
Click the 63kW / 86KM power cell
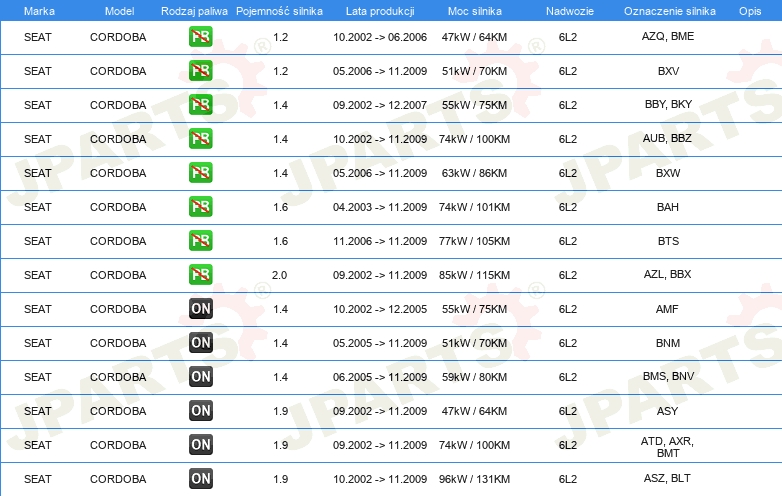click(475, 173)
